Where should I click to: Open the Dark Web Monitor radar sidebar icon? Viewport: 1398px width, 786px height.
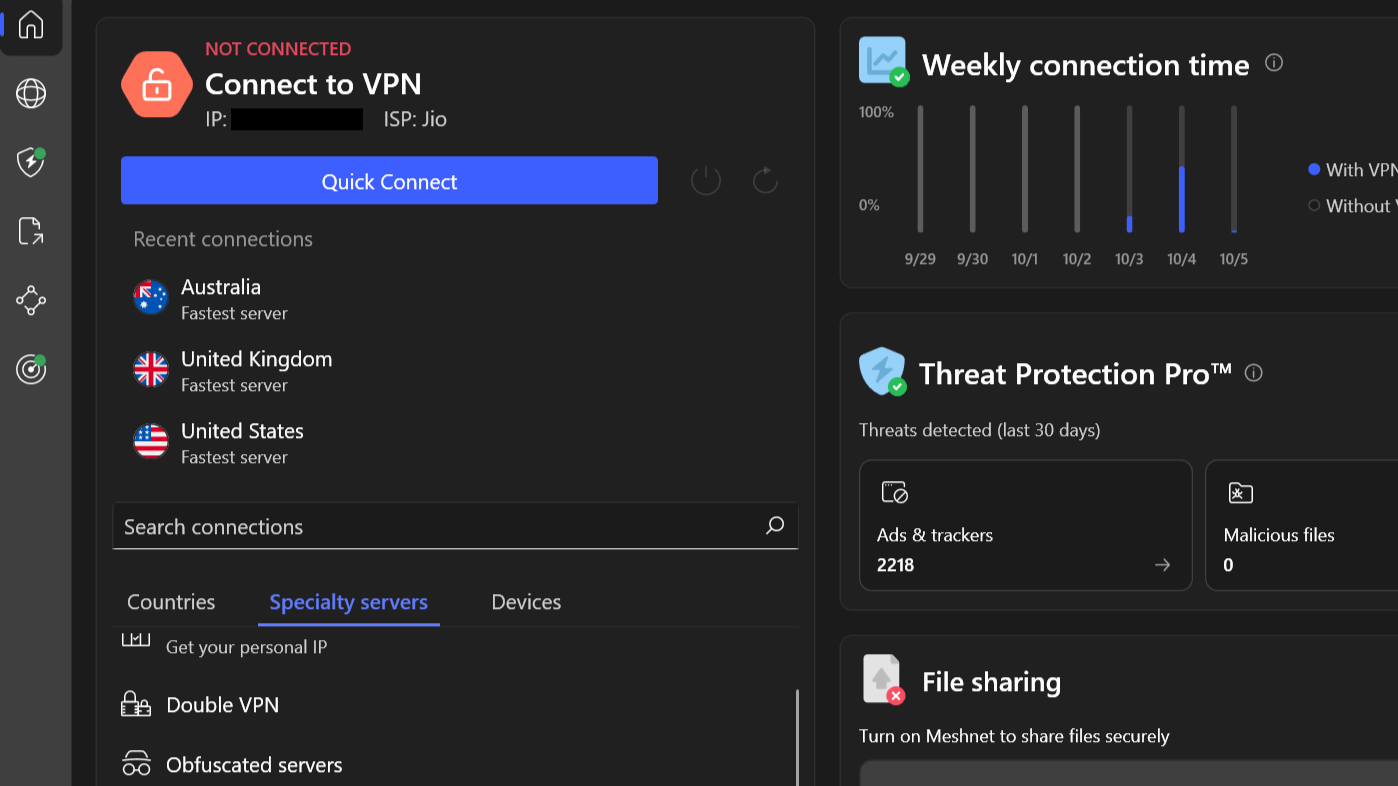point(31,369)
